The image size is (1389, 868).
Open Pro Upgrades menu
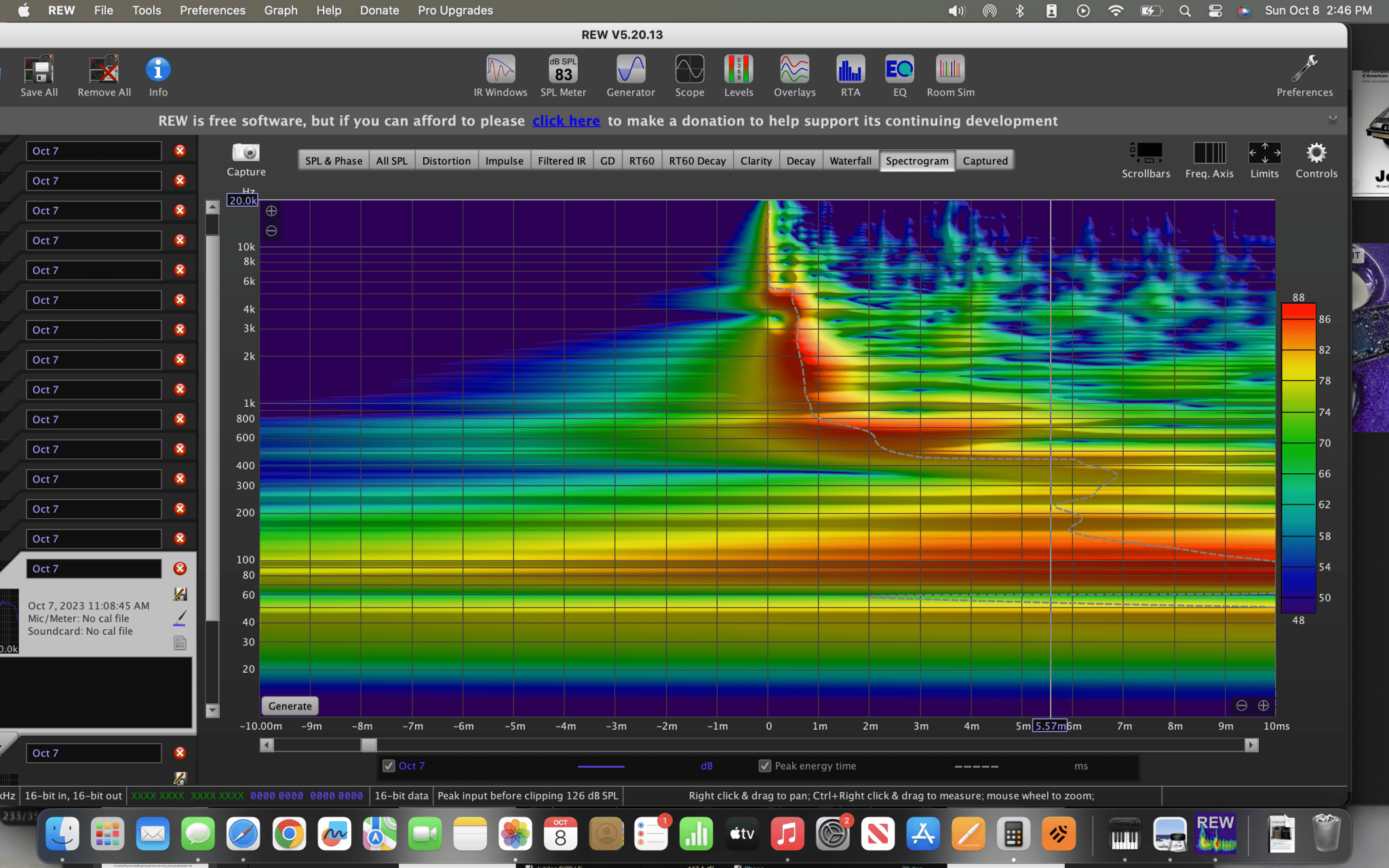455,10
